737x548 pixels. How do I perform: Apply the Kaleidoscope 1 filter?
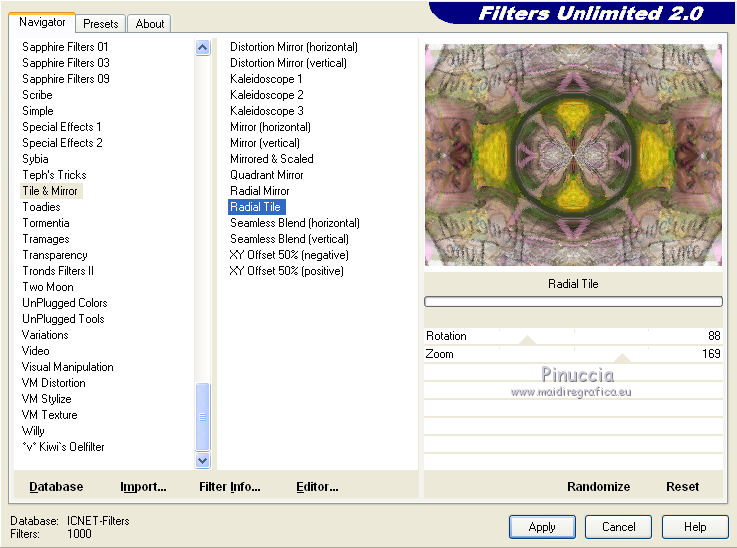point(266,79)
